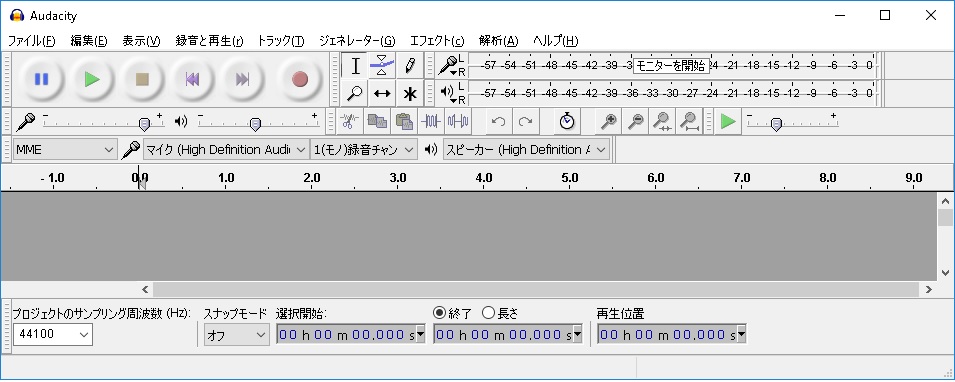Click the playback volume slider thumb
The image size is (955, 382).
coord(255,124)
